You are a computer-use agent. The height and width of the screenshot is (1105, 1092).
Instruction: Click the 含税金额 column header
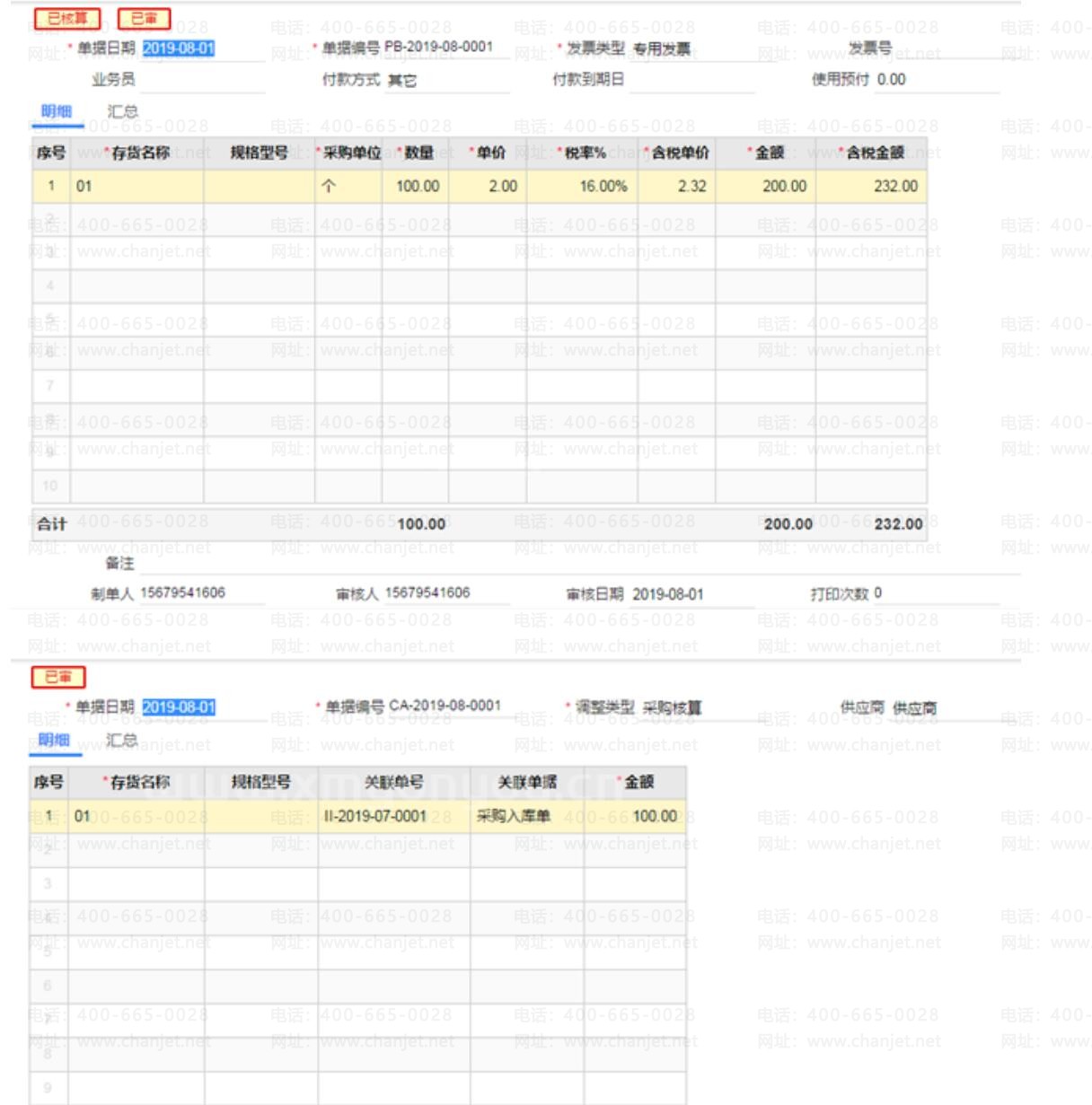point(871,153)
